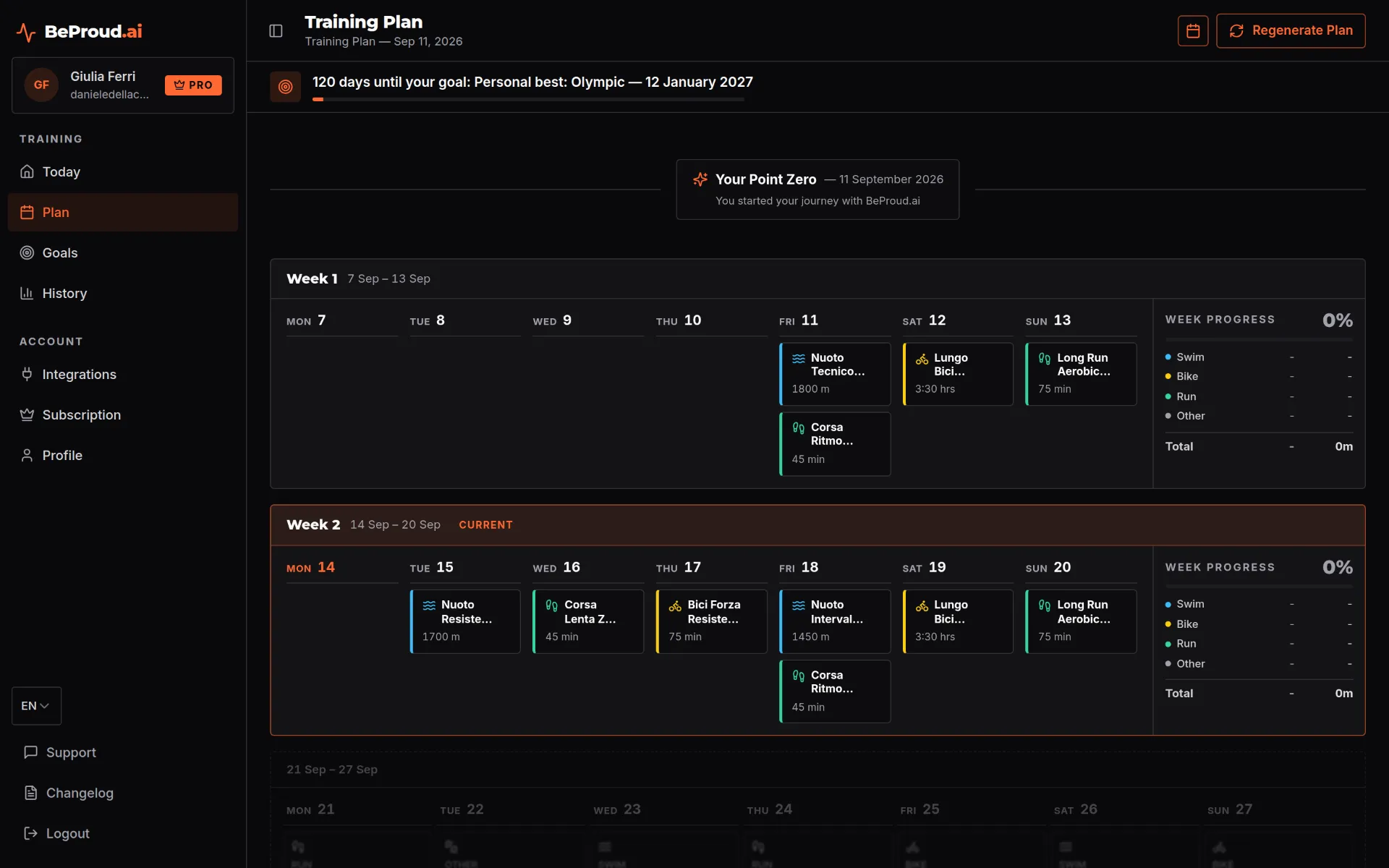Select Plan in the sidebar

(x=123, y=212)
